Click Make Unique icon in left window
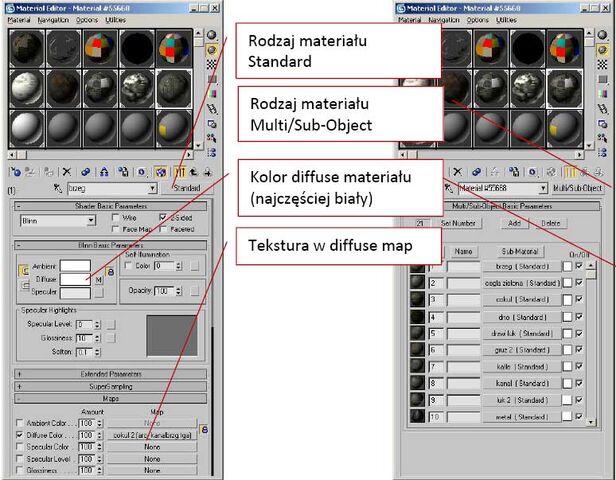 (104, 172)
